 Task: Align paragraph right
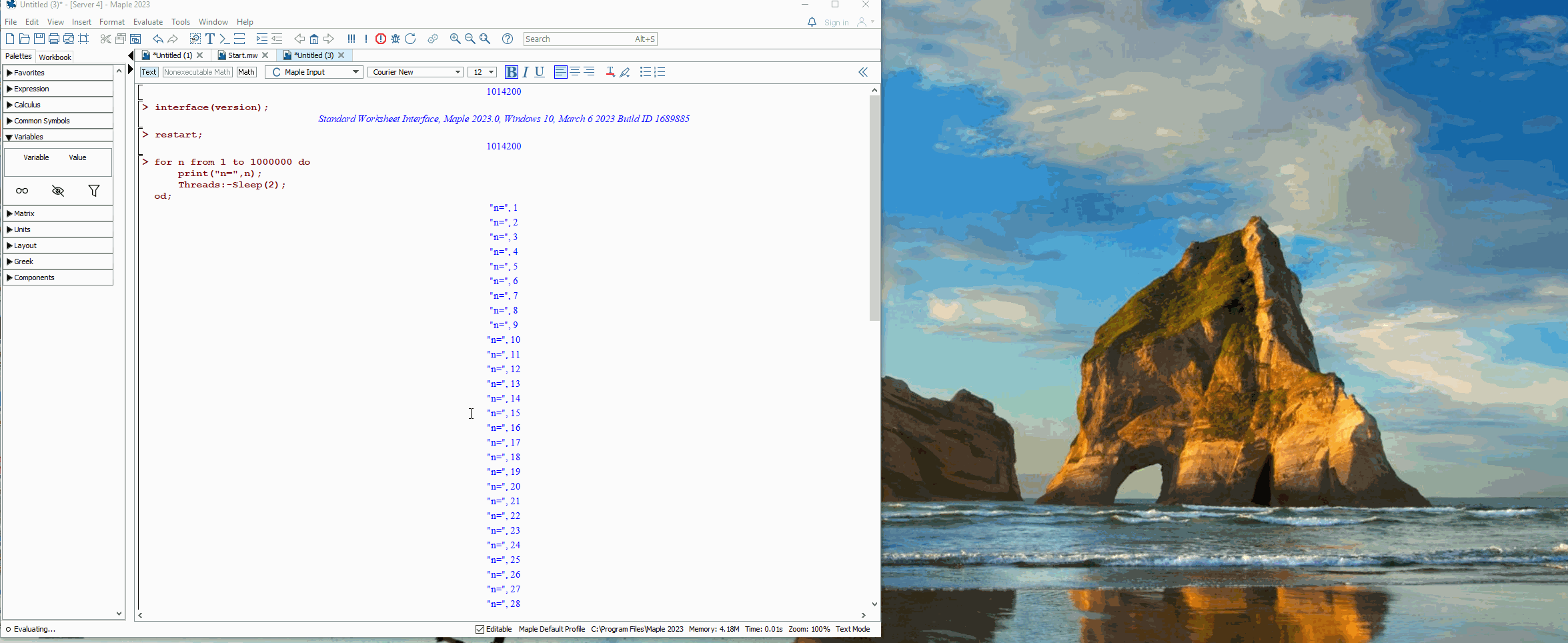590,72
